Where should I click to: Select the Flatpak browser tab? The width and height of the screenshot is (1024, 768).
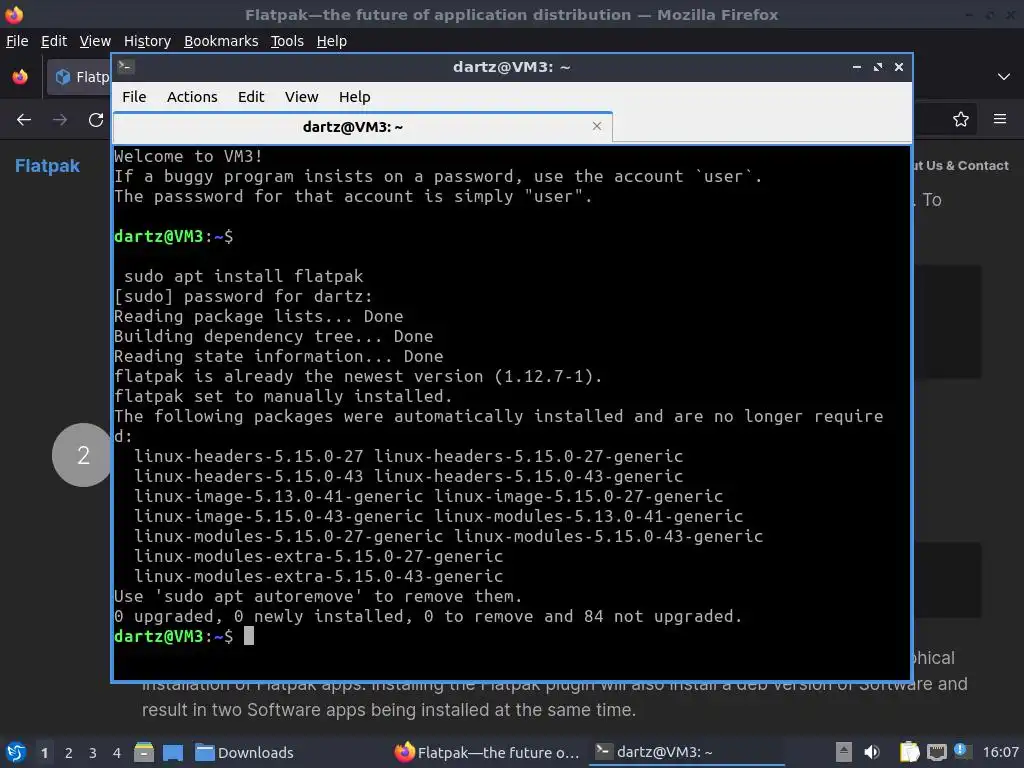point(78,77)
